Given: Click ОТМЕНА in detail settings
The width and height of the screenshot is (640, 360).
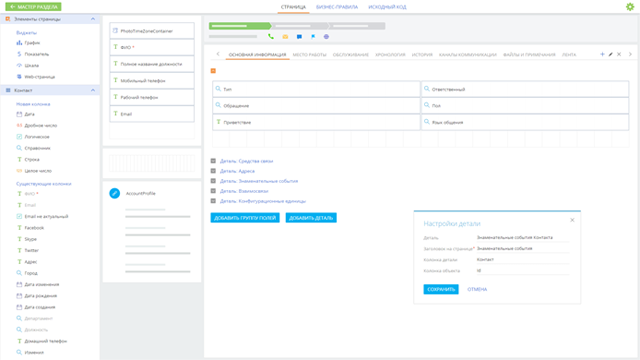Looking at the screenshot, I should point(477,289).
